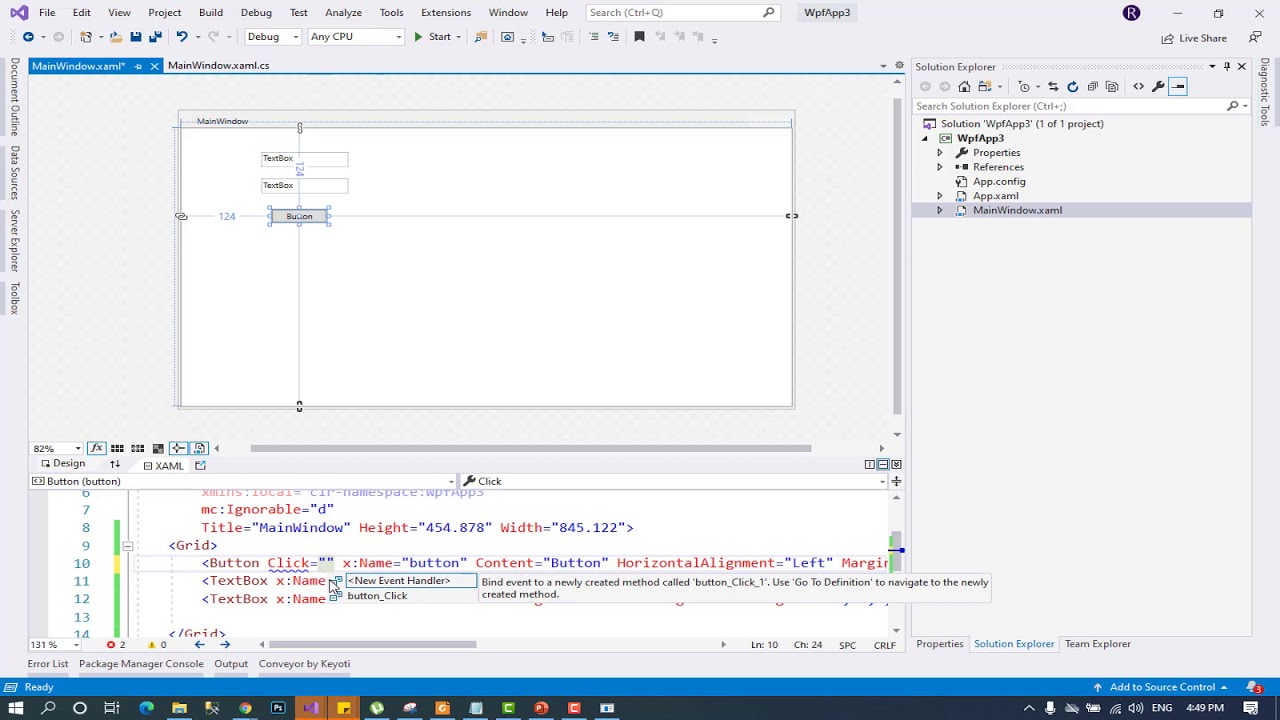This screenshot has width=1280, height=720.
Task: Open the Server Explorer side tab
Action: click(14, 240)
